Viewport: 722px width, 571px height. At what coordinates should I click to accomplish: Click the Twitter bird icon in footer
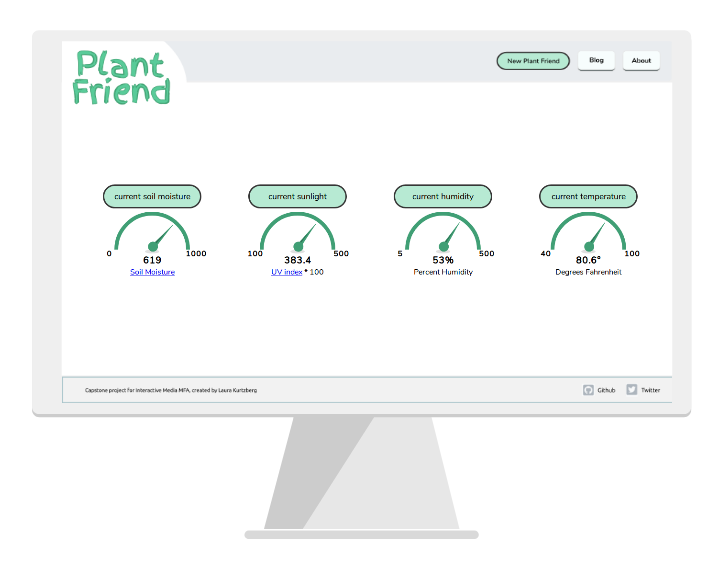632,390
